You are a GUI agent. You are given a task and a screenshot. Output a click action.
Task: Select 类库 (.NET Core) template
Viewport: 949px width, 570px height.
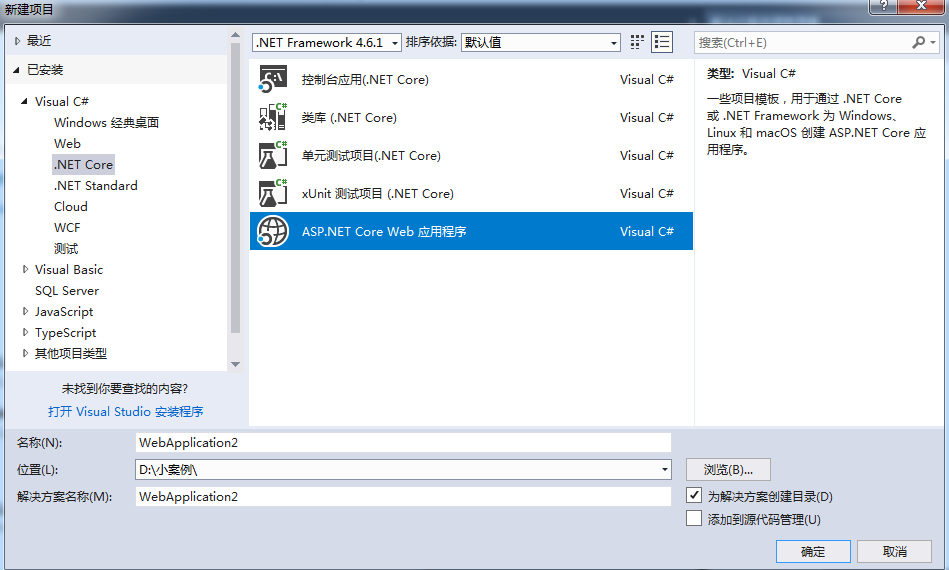[471, 117]
